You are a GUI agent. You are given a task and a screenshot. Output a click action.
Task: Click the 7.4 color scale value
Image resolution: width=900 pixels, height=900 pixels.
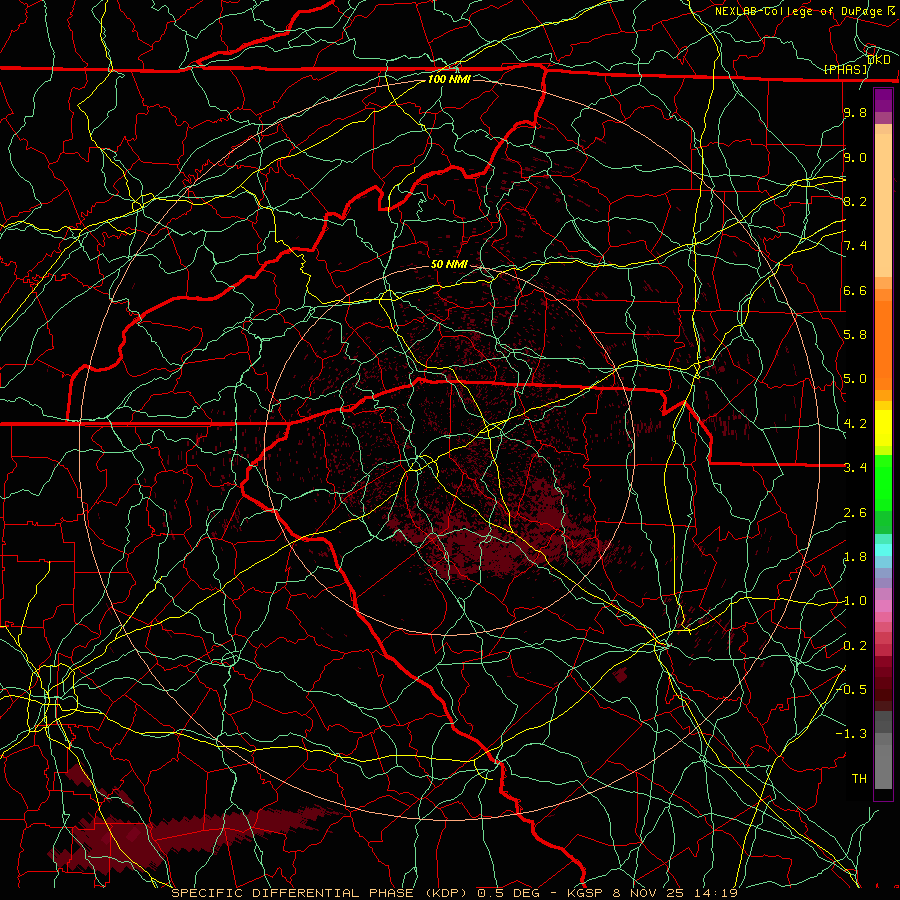click(x=855, y=246)
